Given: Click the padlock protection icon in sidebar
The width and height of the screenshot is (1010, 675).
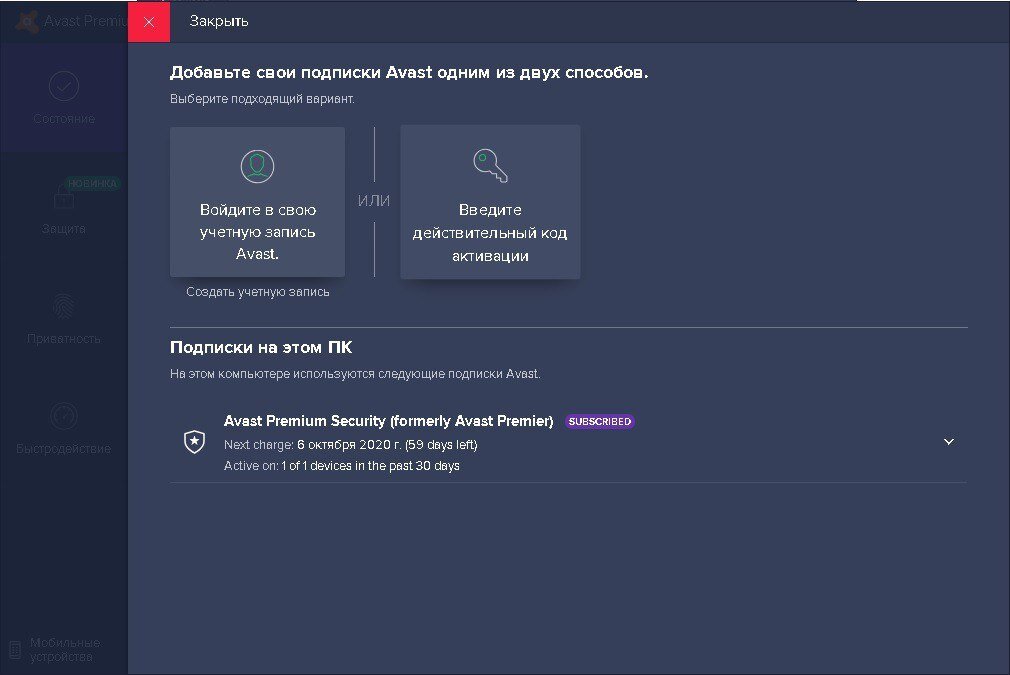Looking at the screenshot, I should pyautogui.click(x=64, y=196).
